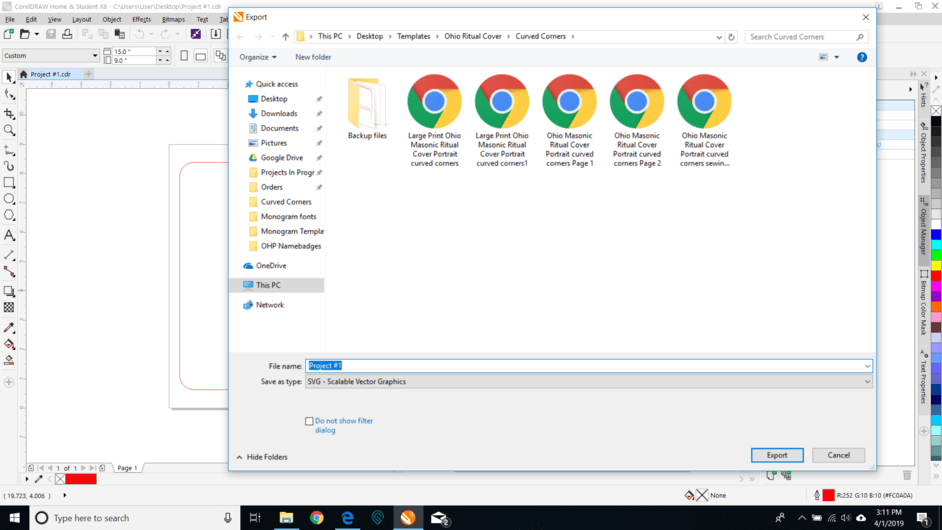Select the Transparency tool checker icon

click(x=9, y=308)
